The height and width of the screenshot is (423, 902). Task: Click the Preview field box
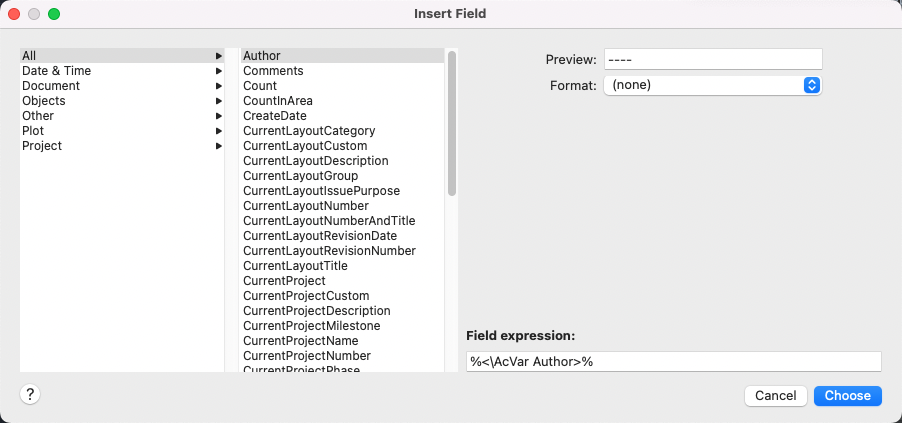point(712,60)
